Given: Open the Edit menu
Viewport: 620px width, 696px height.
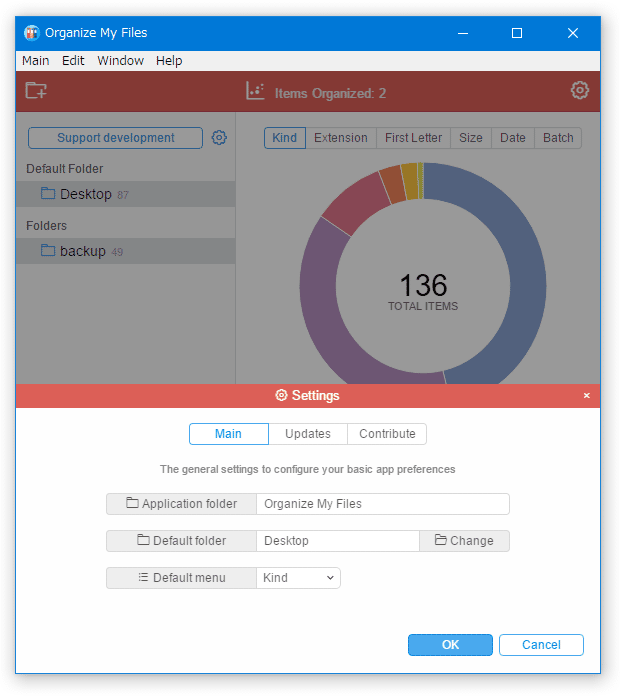Looking at the screenshot, I should pyautogui.click(x=73, y=60).
